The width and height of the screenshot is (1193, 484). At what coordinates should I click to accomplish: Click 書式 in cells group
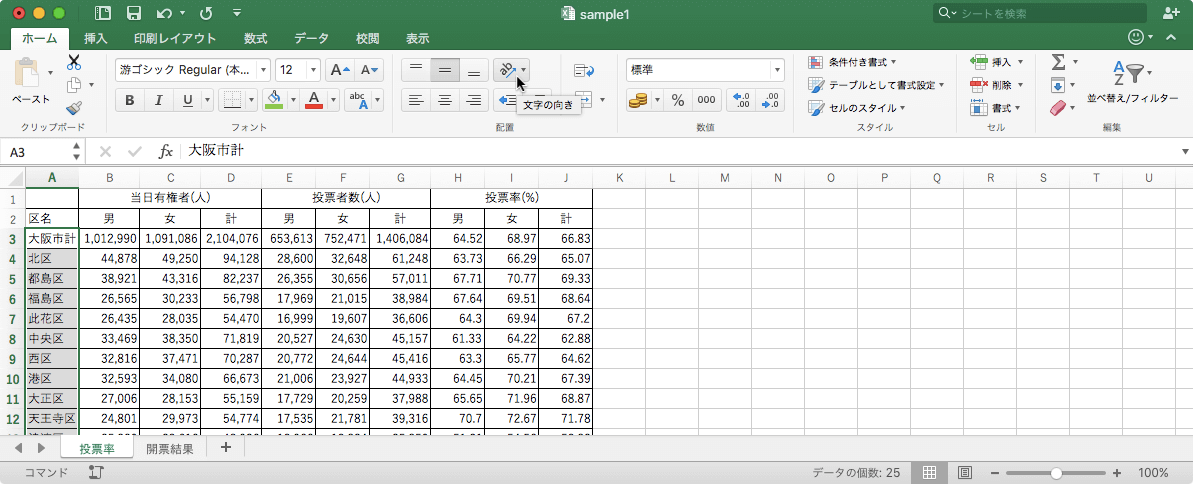pyautogui.click(x=997, y=108)
